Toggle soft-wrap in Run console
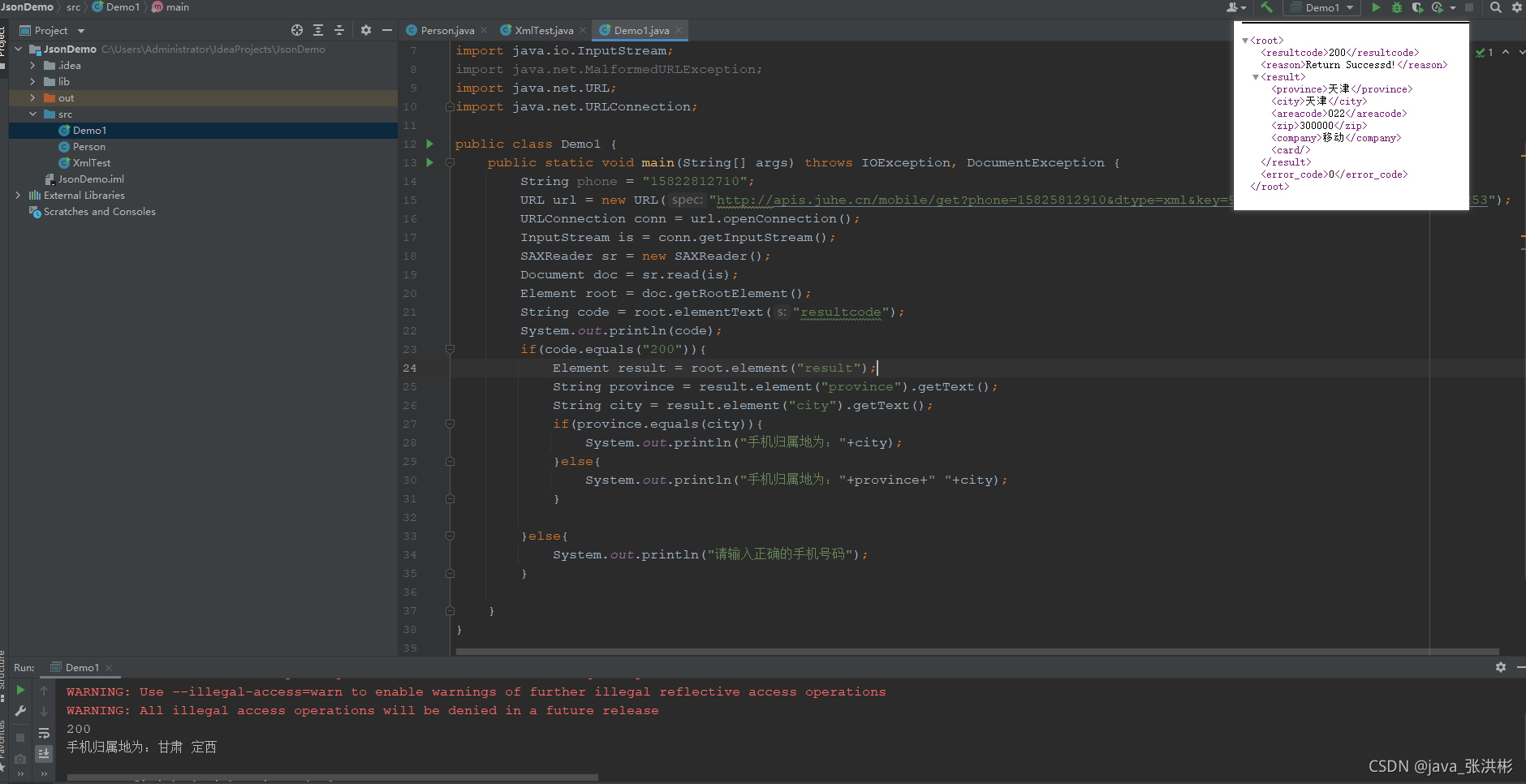The image size is (1526, 784). point(44,733)
